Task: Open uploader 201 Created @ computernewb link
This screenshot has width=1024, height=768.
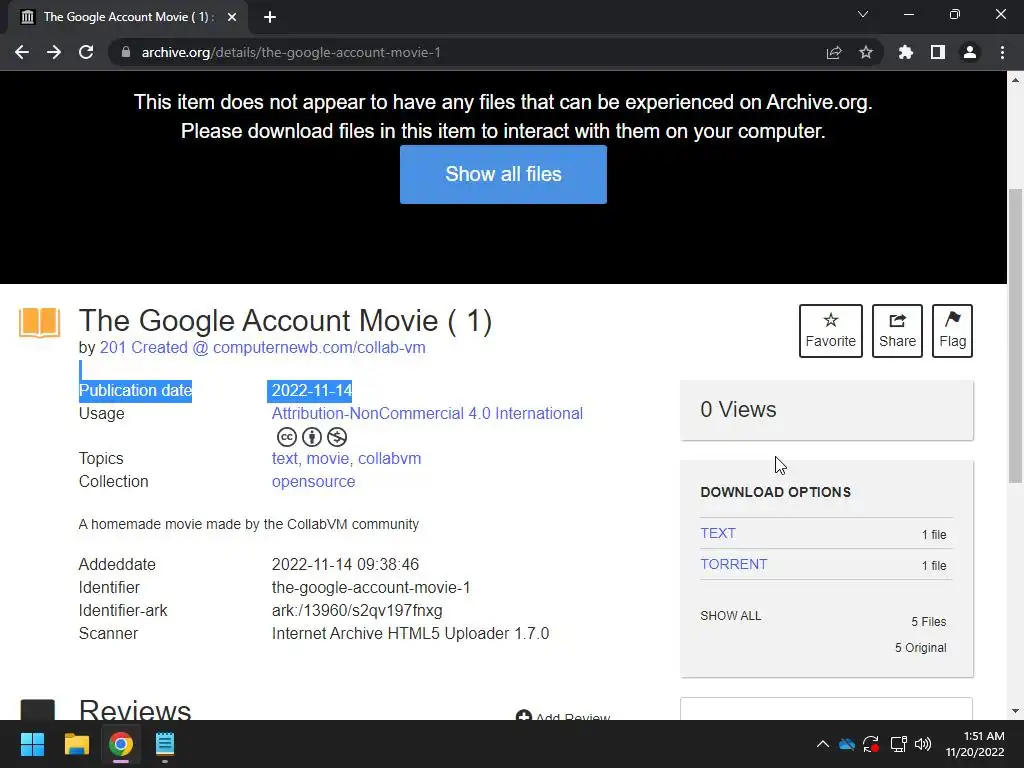Action: point(263,347)
